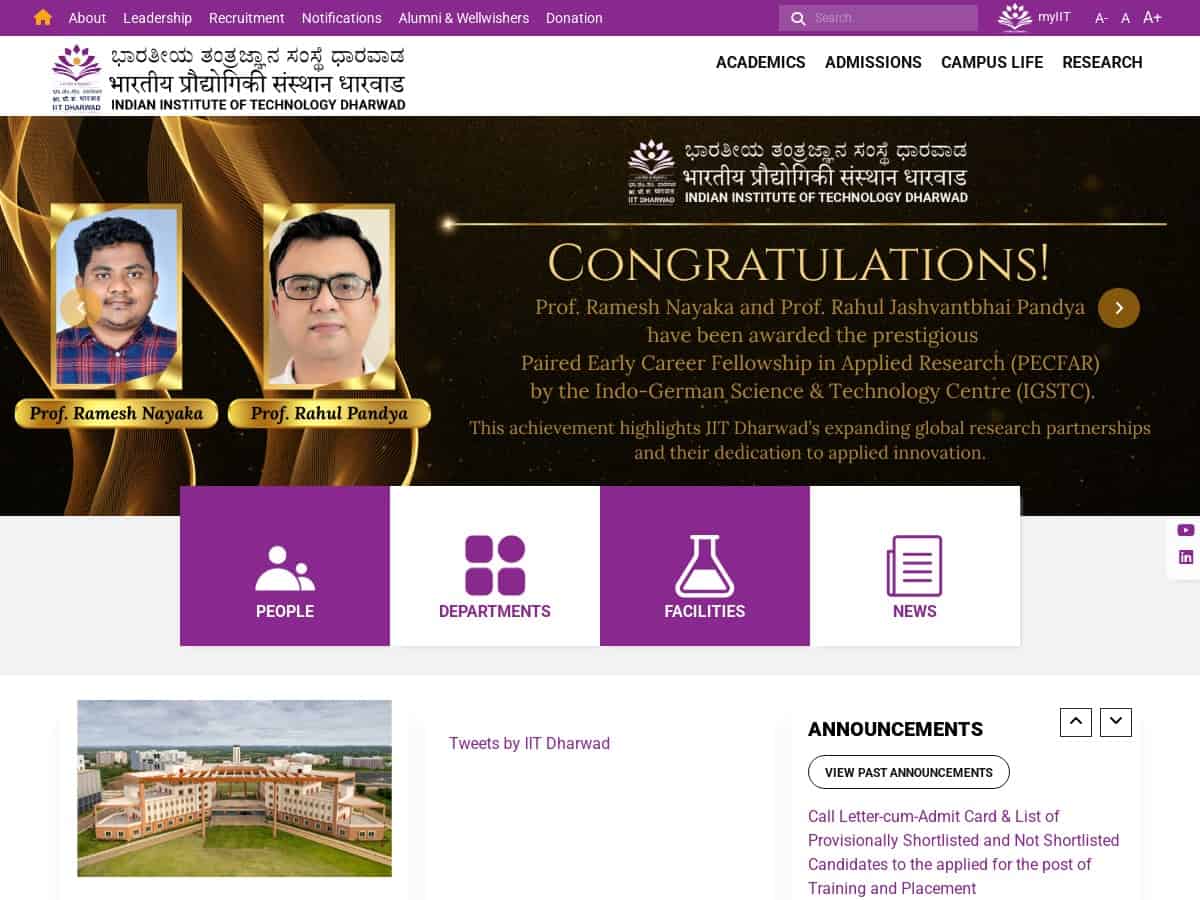Open the Campus Life main menu
This screenshot has width=1200, height=900.
pos(992,62)
